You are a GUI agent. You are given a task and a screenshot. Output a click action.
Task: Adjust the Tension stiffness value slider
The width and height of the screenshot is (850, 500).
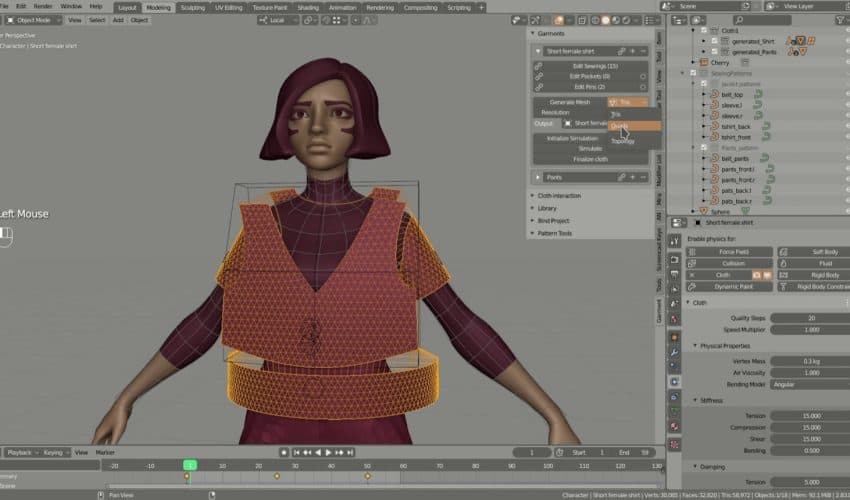click(810, 415)
